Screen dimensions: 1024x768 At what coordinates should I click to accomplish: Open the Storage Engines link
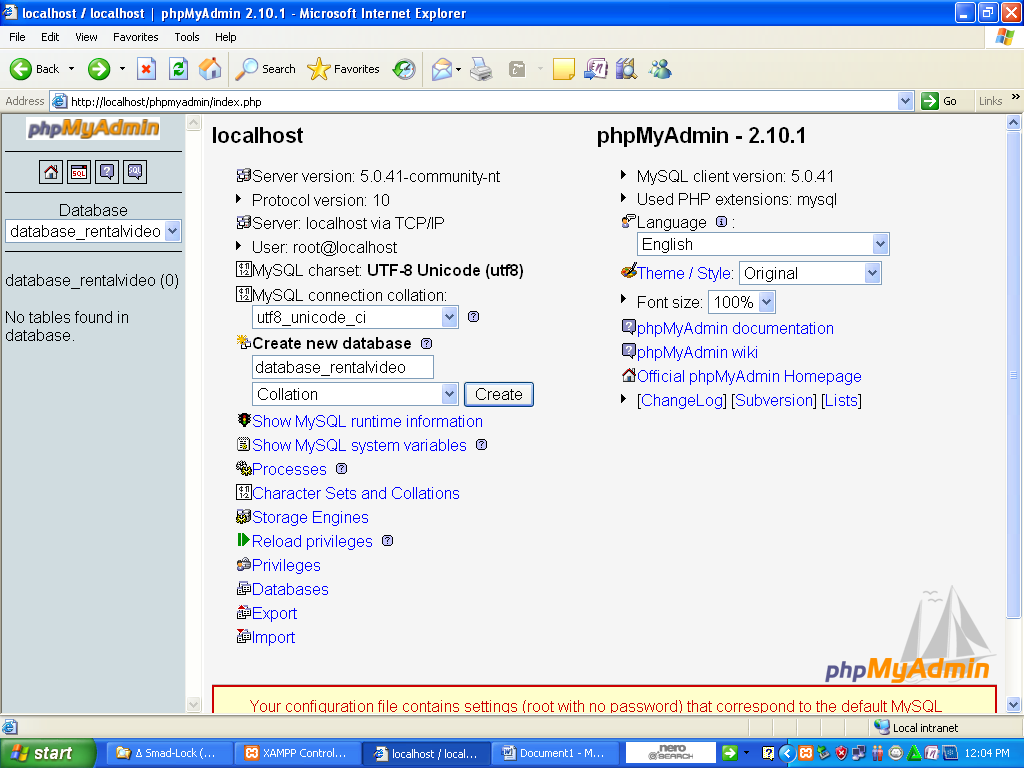click(310, 517)
